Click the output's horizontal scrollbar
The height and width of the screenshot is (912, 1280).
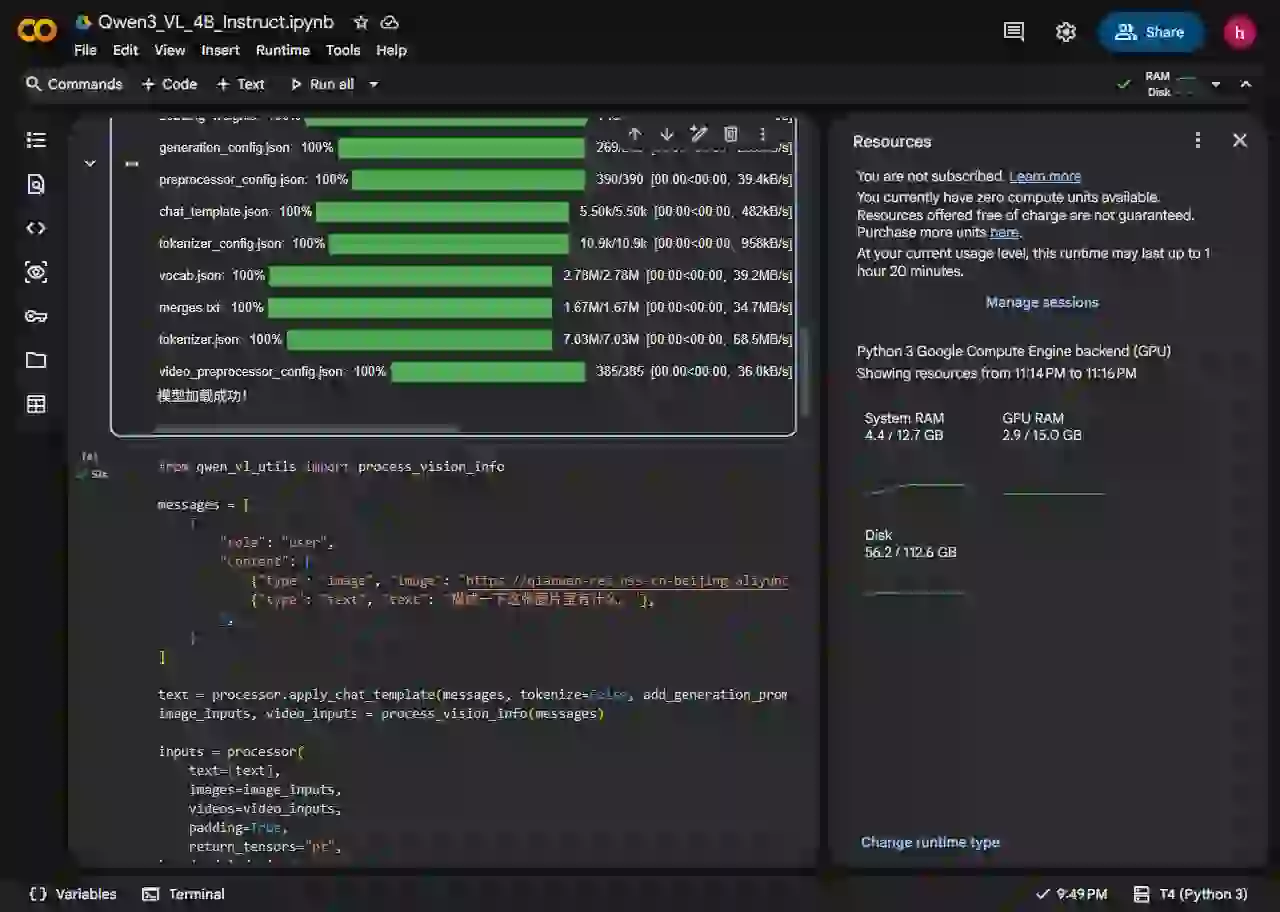point(307,429)
